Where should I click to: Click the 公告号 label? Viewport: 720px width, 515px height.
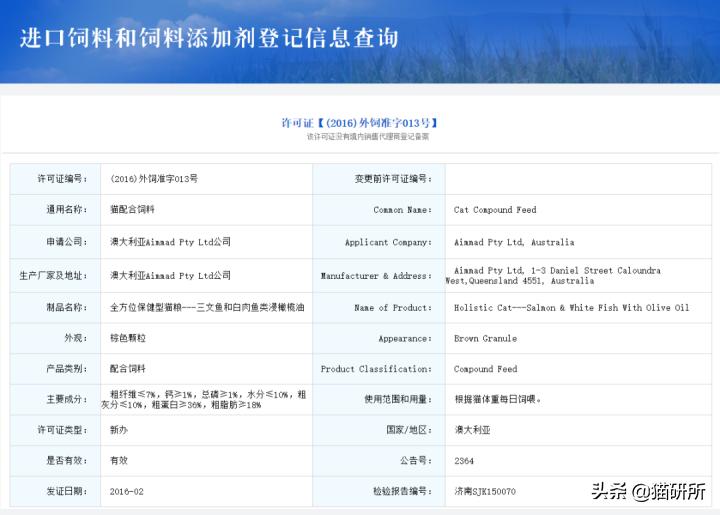pos(416,460)
